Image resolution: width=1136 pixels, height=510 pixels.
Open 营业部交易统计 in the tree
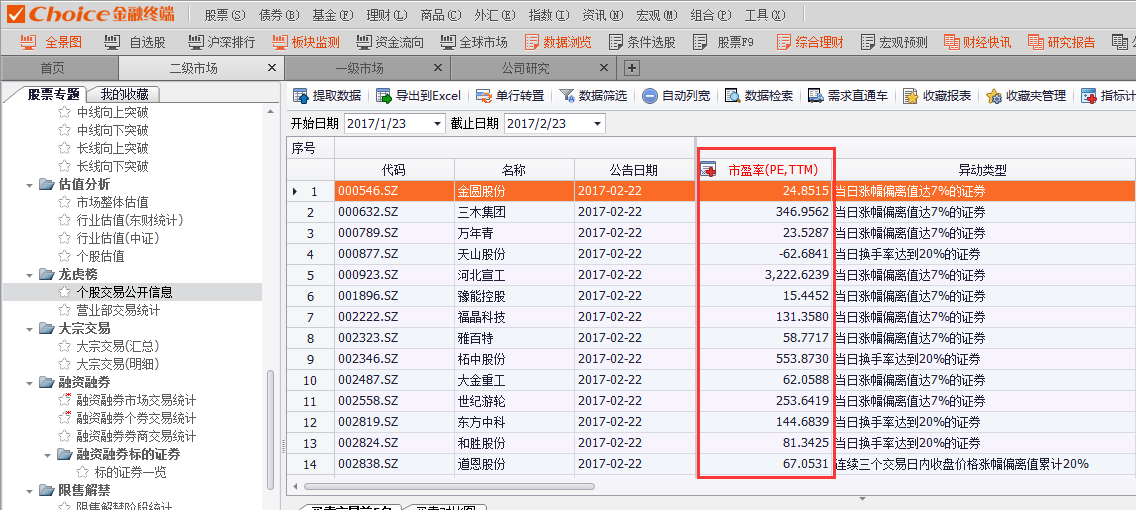[x=118, y=311]
